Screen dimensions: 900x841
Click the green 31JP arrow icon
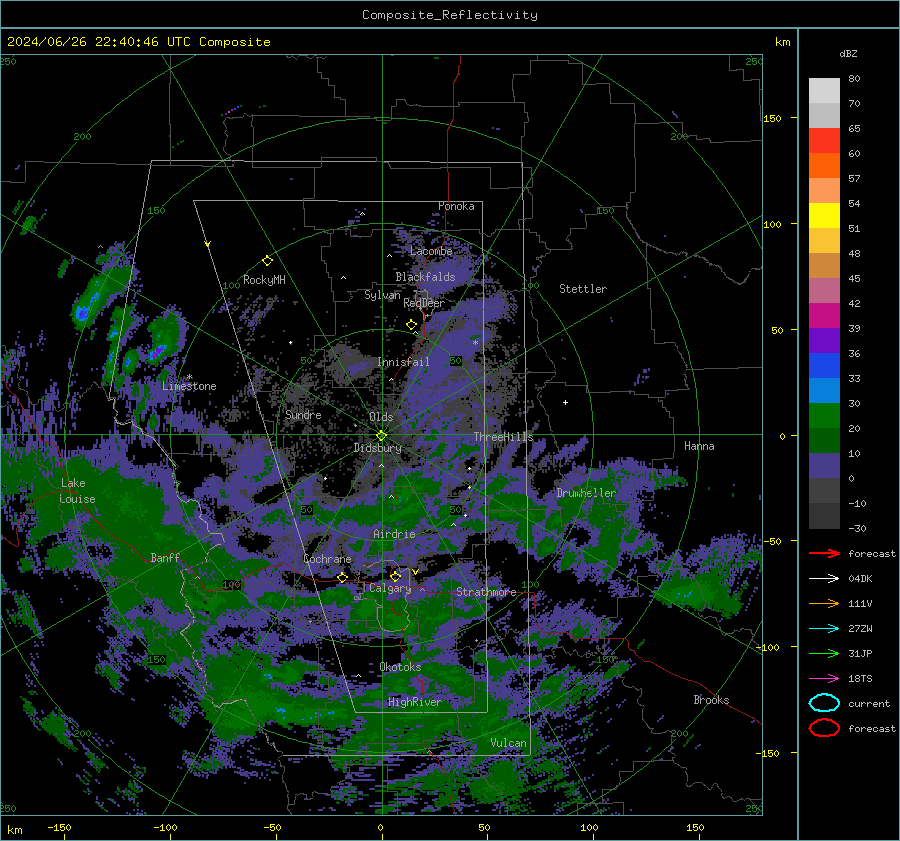824,653
